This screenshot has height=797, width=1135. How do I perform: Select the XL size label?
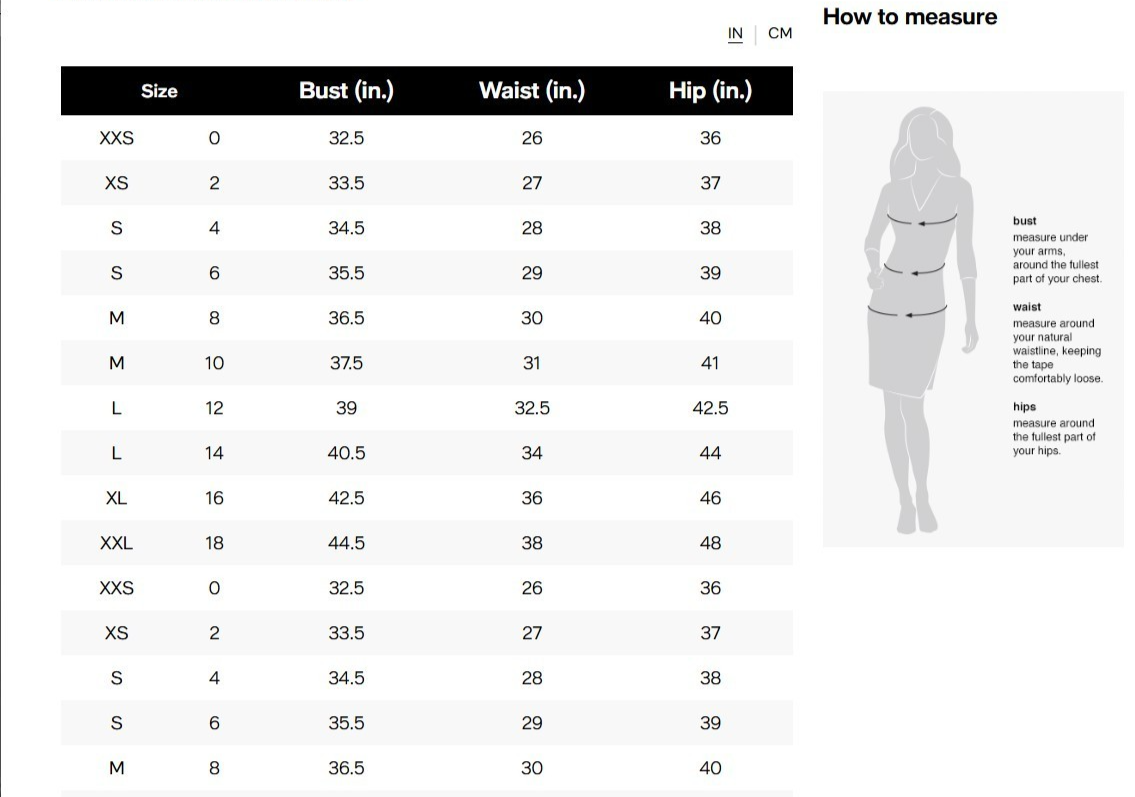[116, 498]
